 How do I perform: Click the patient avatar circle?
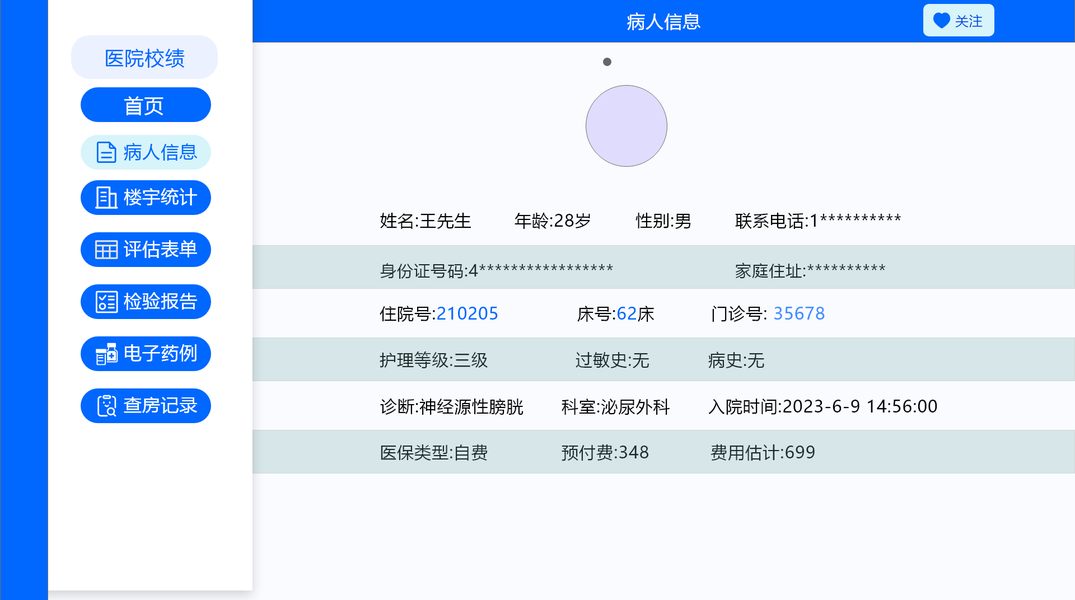pyautogui.click(x=626, y=125)
